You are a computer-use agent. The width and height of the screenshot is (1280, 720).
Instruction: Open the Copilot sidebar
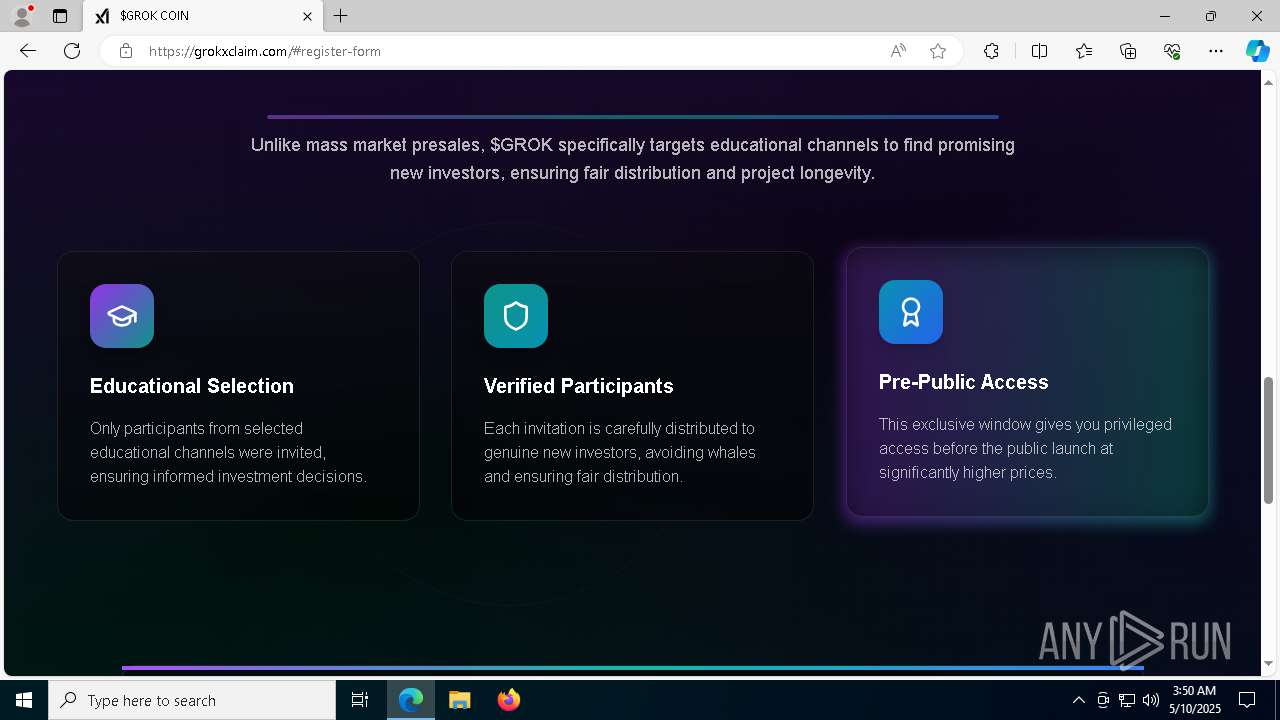tap(1257, 51)
